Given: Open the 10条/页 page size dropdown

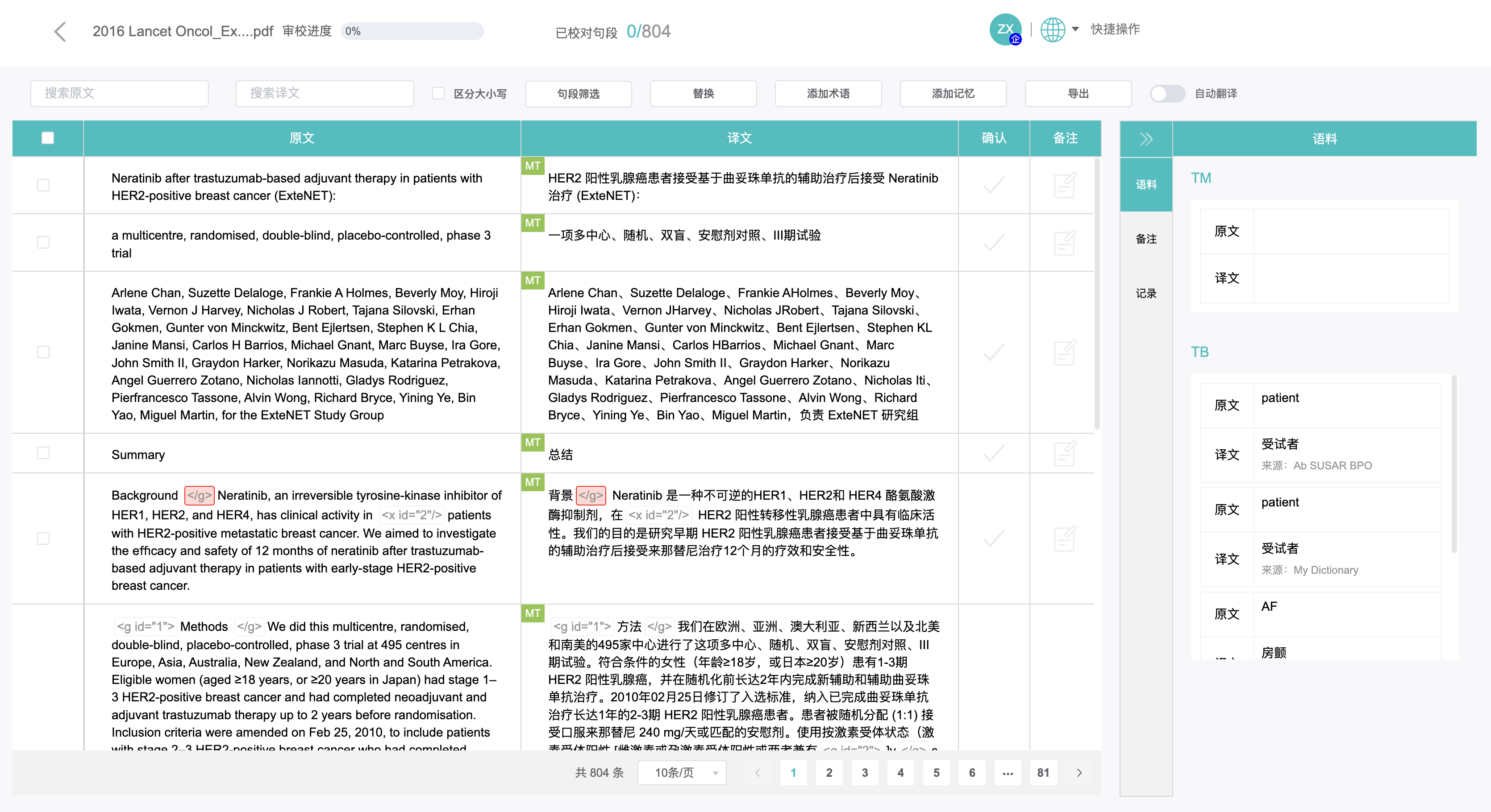Looking at the screenshot, I should 681,773.
